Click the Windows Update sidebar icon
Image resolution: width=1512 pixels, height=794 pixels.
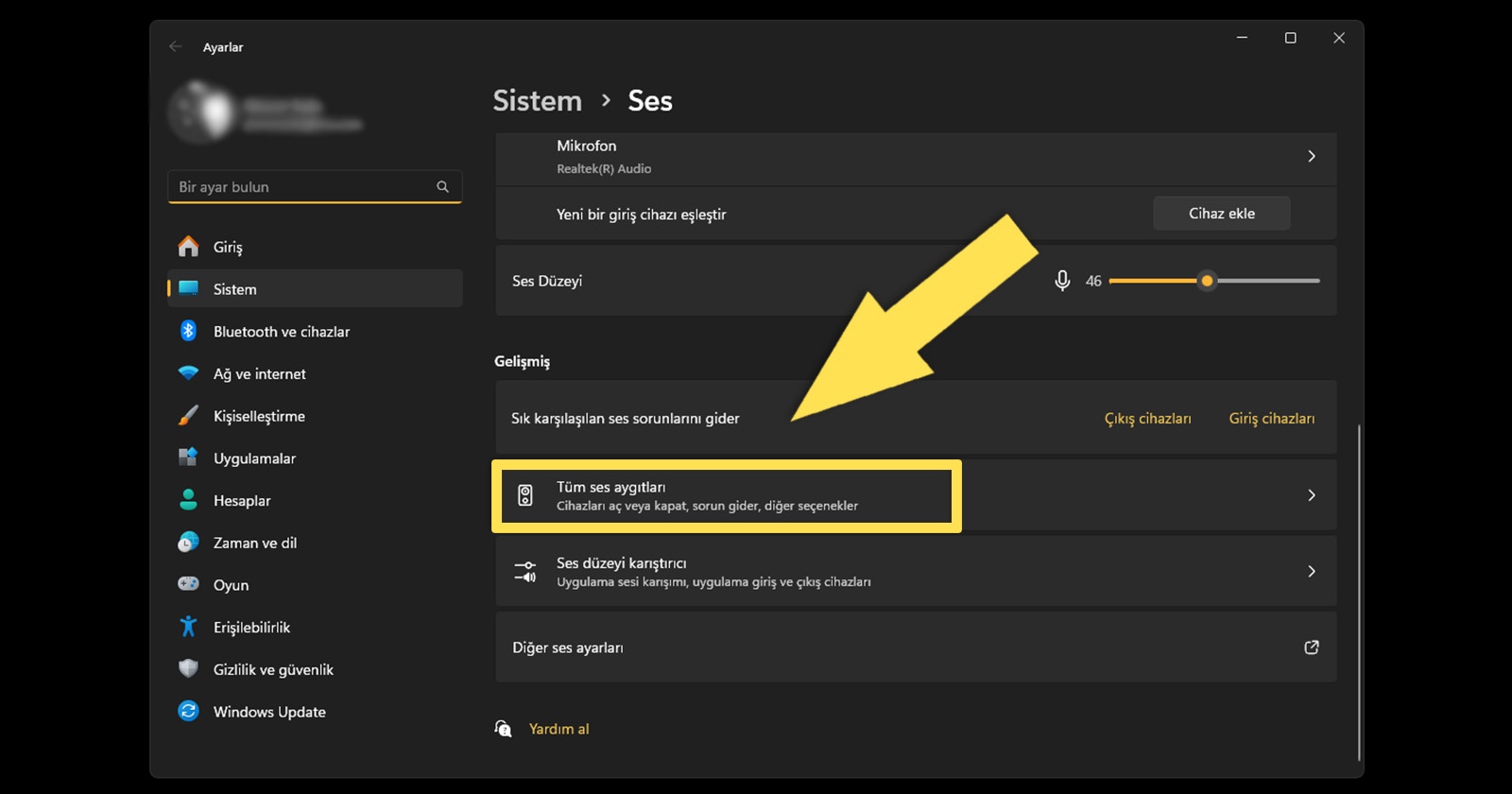[189, 711]
